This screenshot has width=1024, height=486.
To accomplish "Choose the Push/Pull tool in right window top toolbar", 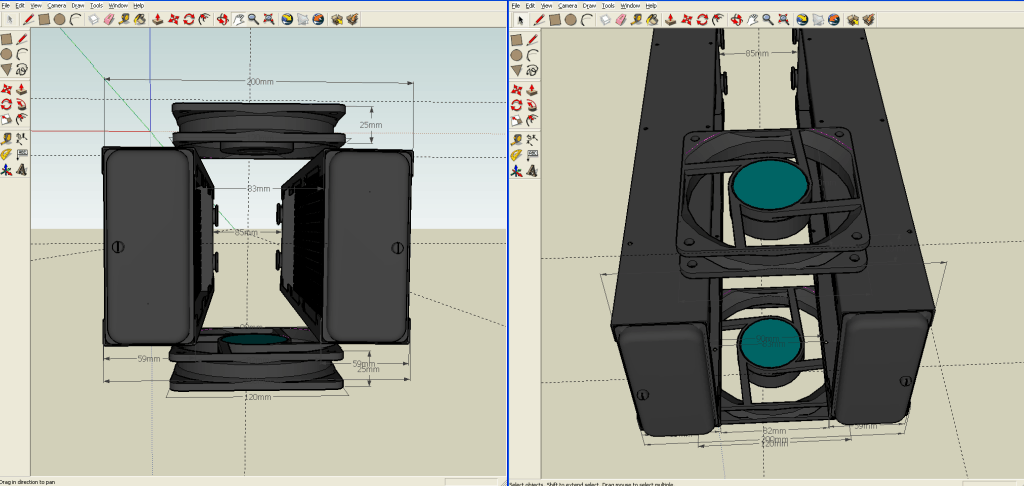I will (x=670, y=19).
